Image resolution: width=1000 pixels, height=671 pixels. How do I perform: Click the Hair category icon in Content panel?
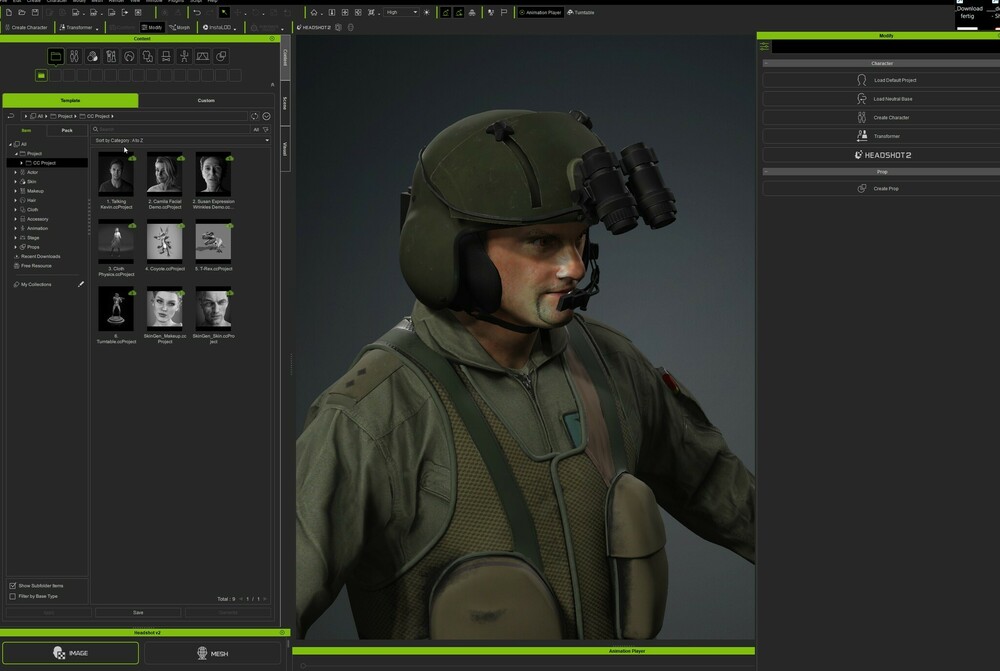[129, 57]
